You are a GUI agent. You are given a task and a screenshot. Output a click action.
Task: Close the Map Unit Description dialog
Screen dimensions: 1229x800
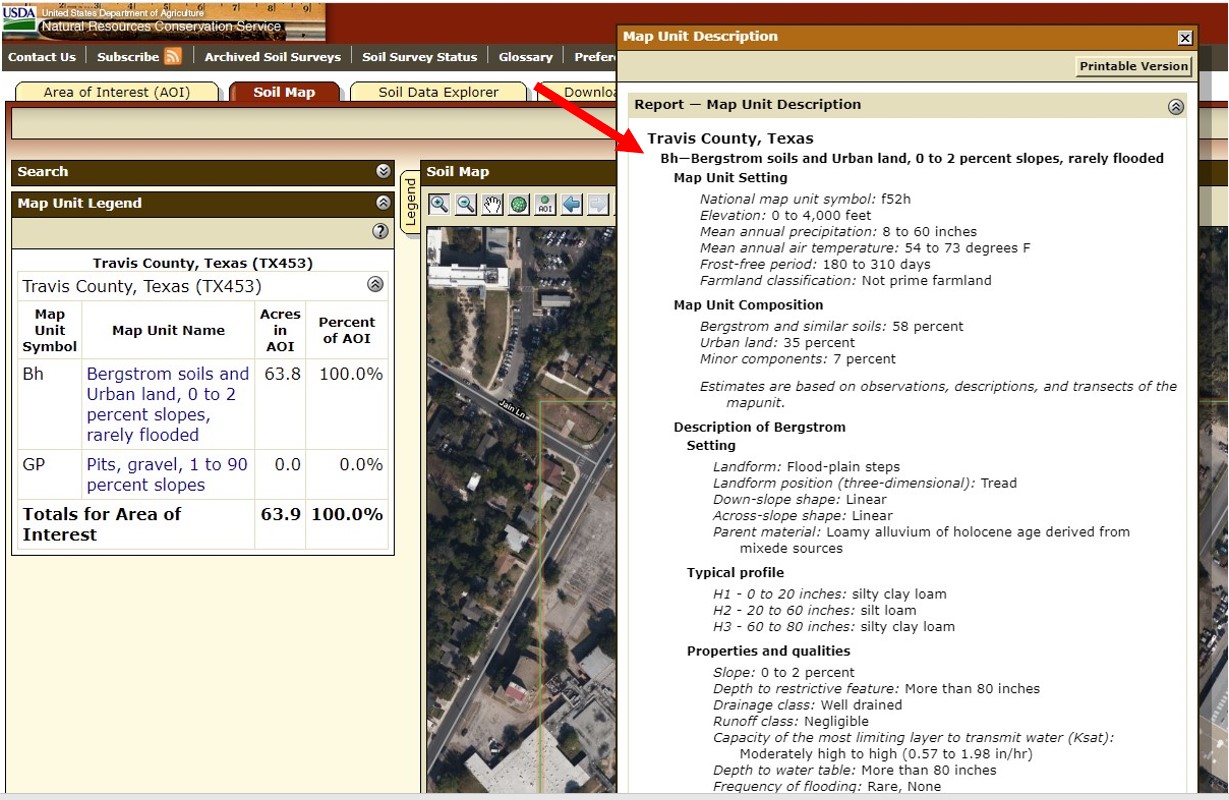tap(1185, 38)
